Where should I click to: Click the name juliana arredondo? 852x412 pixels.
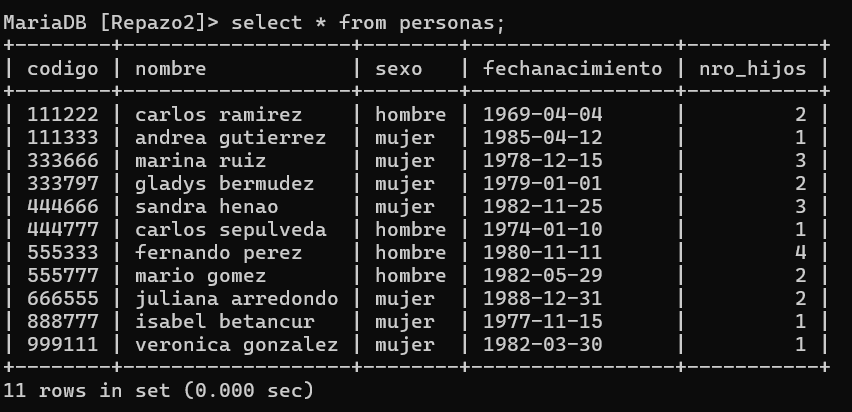pyautogui.click(x=236, y=298)
